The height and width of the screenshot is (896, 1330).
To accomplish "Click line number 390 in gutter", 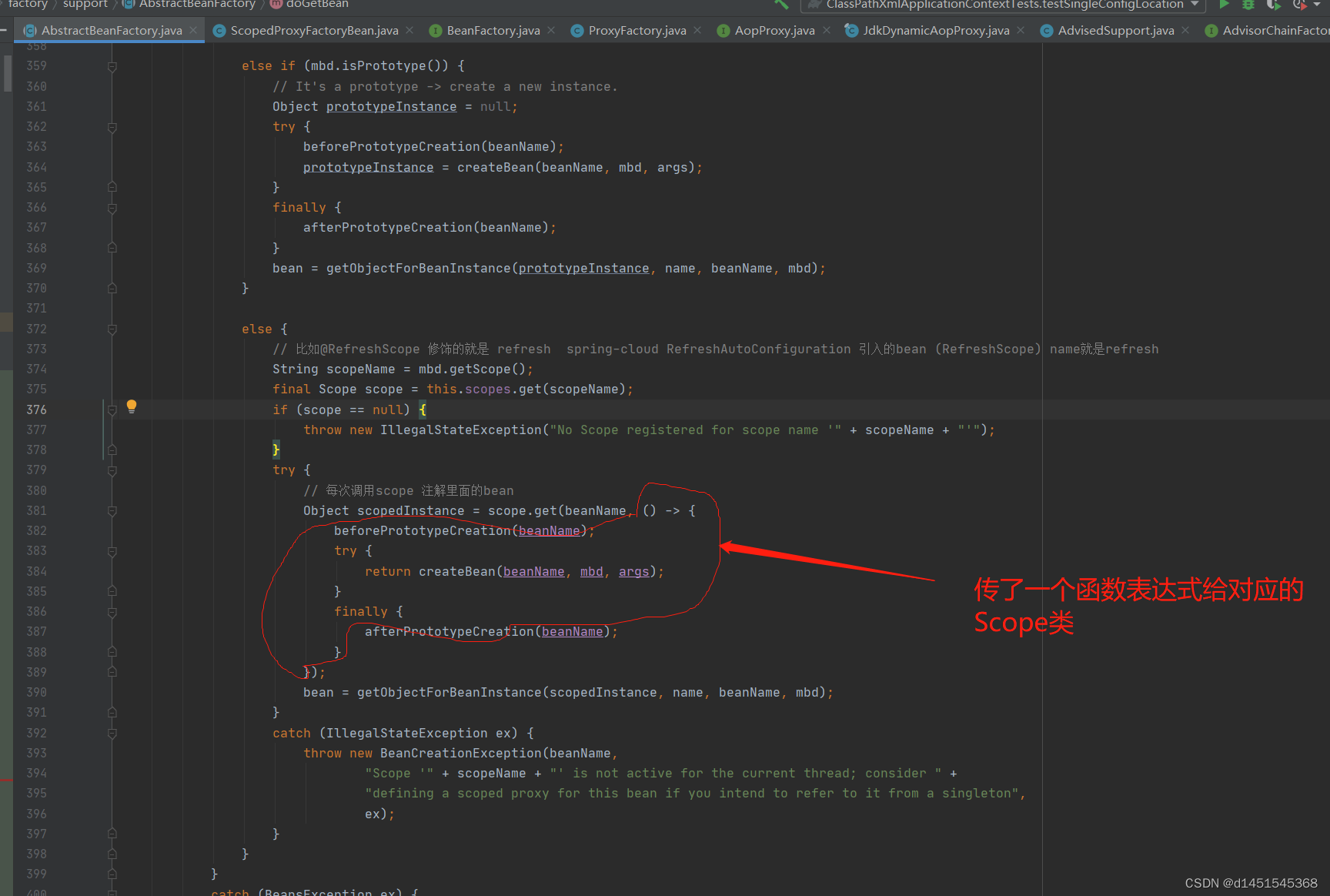I will [x=36, y=693].
